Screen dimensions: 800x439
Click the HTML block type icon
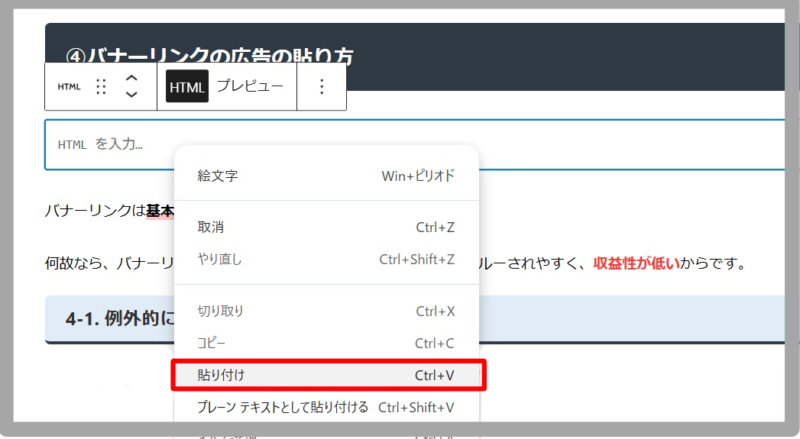[x=69, y=87]
